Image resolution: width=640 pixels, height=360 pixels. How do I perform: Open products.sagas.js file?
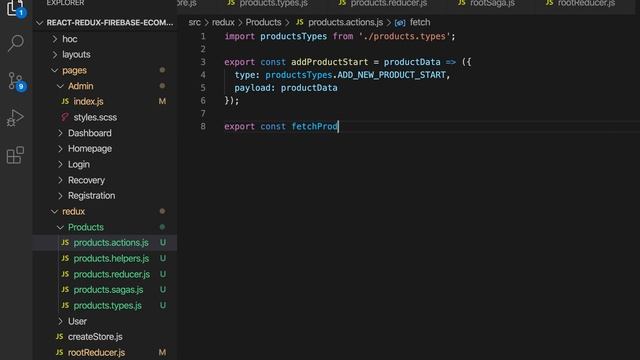(x=108, y=290)
